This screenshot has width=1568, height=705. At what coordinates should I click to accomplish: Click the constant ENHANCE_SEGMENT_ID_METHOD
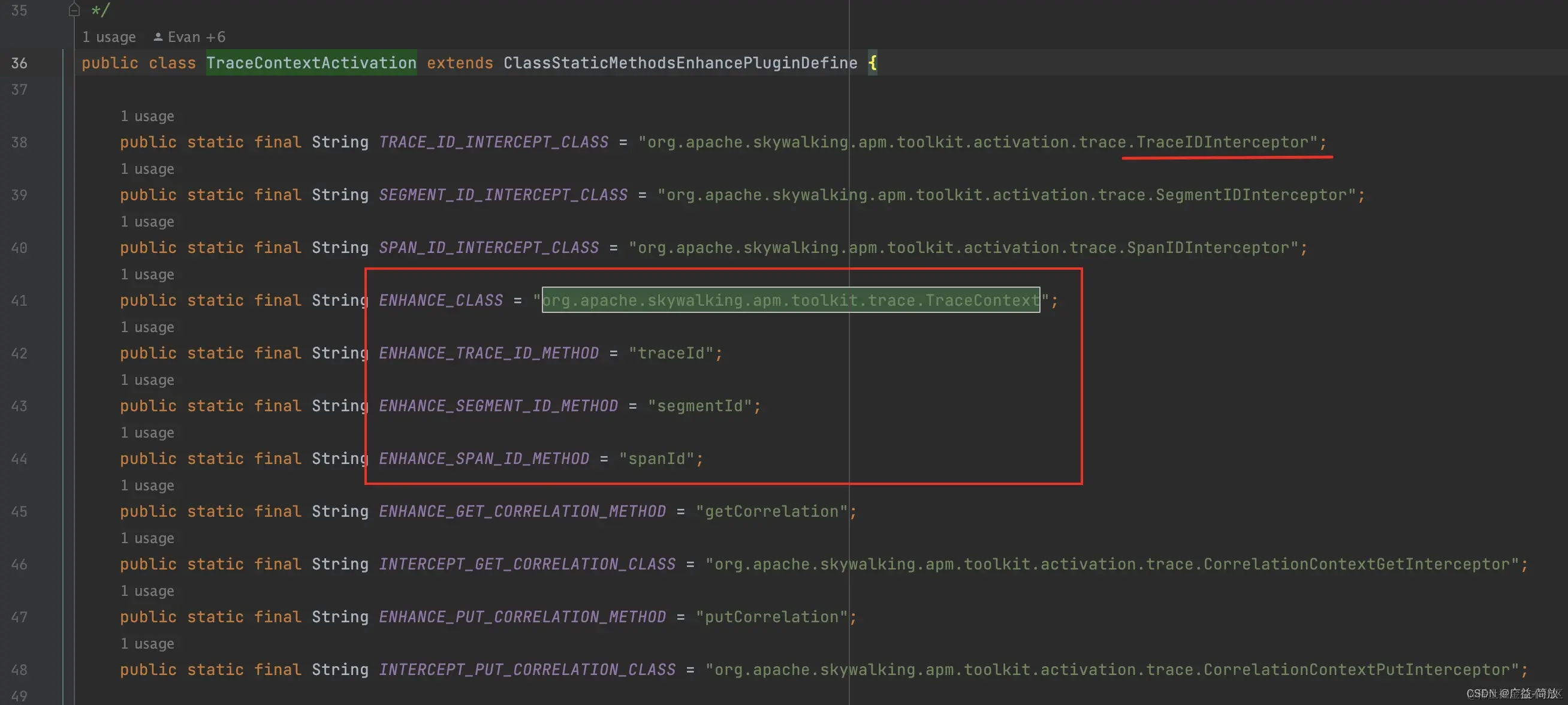499,406
